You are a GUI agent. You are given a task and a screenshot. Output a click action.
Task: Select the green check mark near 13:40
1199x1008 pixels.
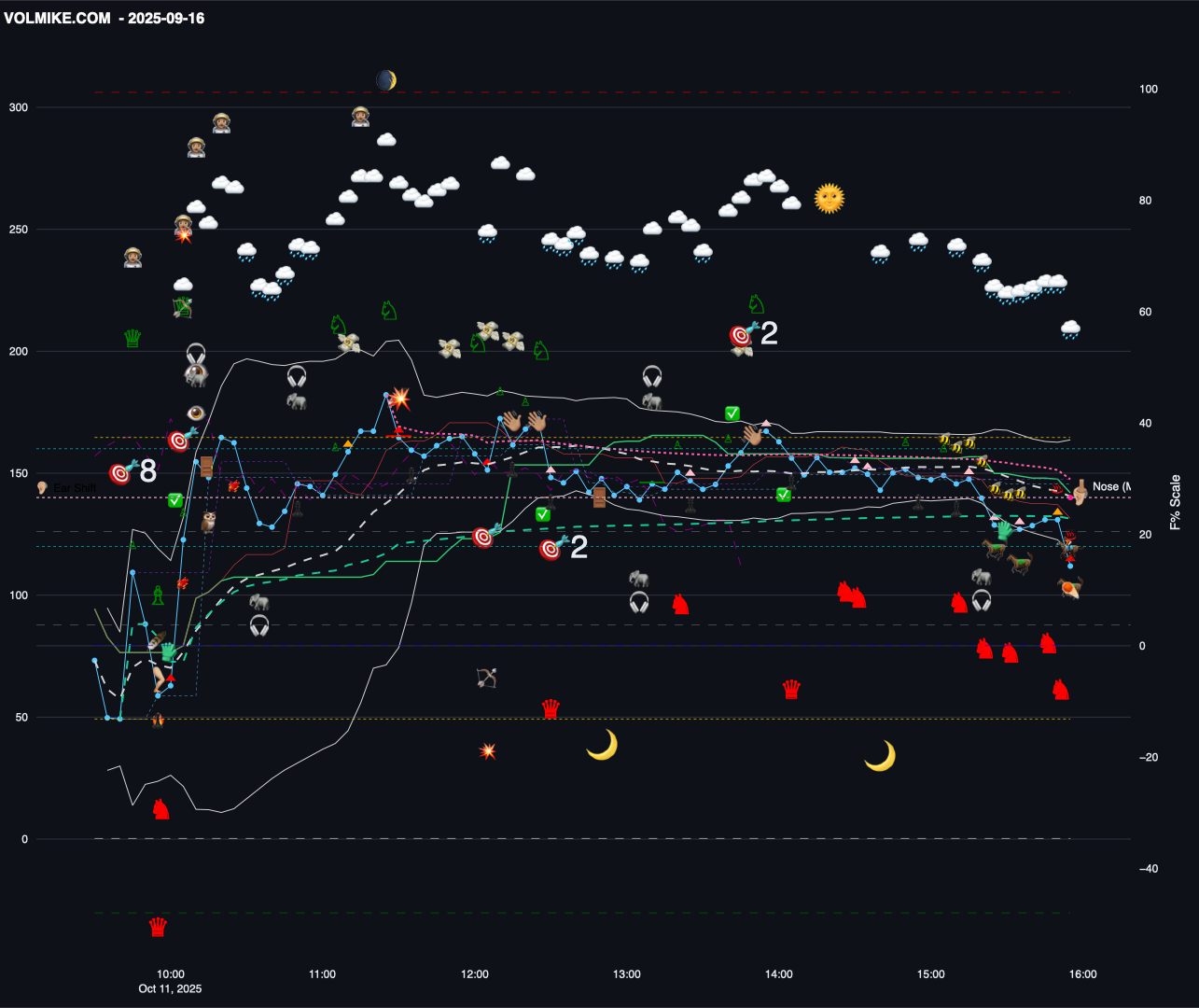(x=732, y=413)
